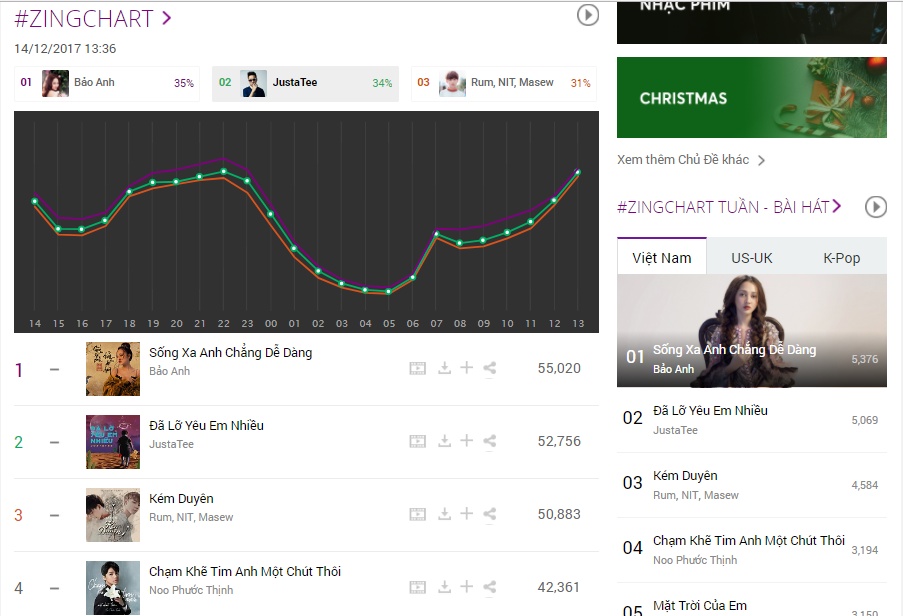The image size is (903, 616).
Task: Share the song Sống Xa Anh Chẳng Dễ Dàng
Action: 490,368
